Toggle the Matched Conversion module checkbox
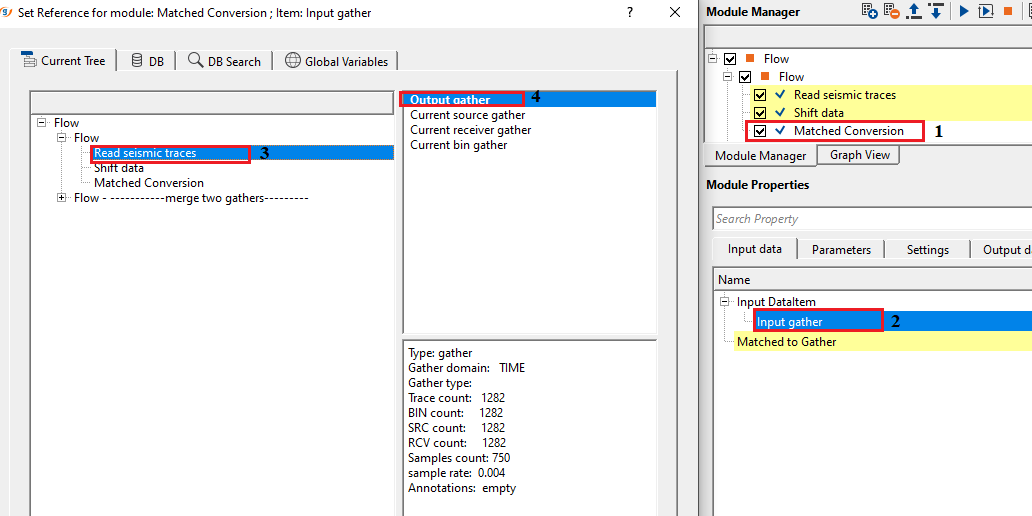 tap(760, 131)
